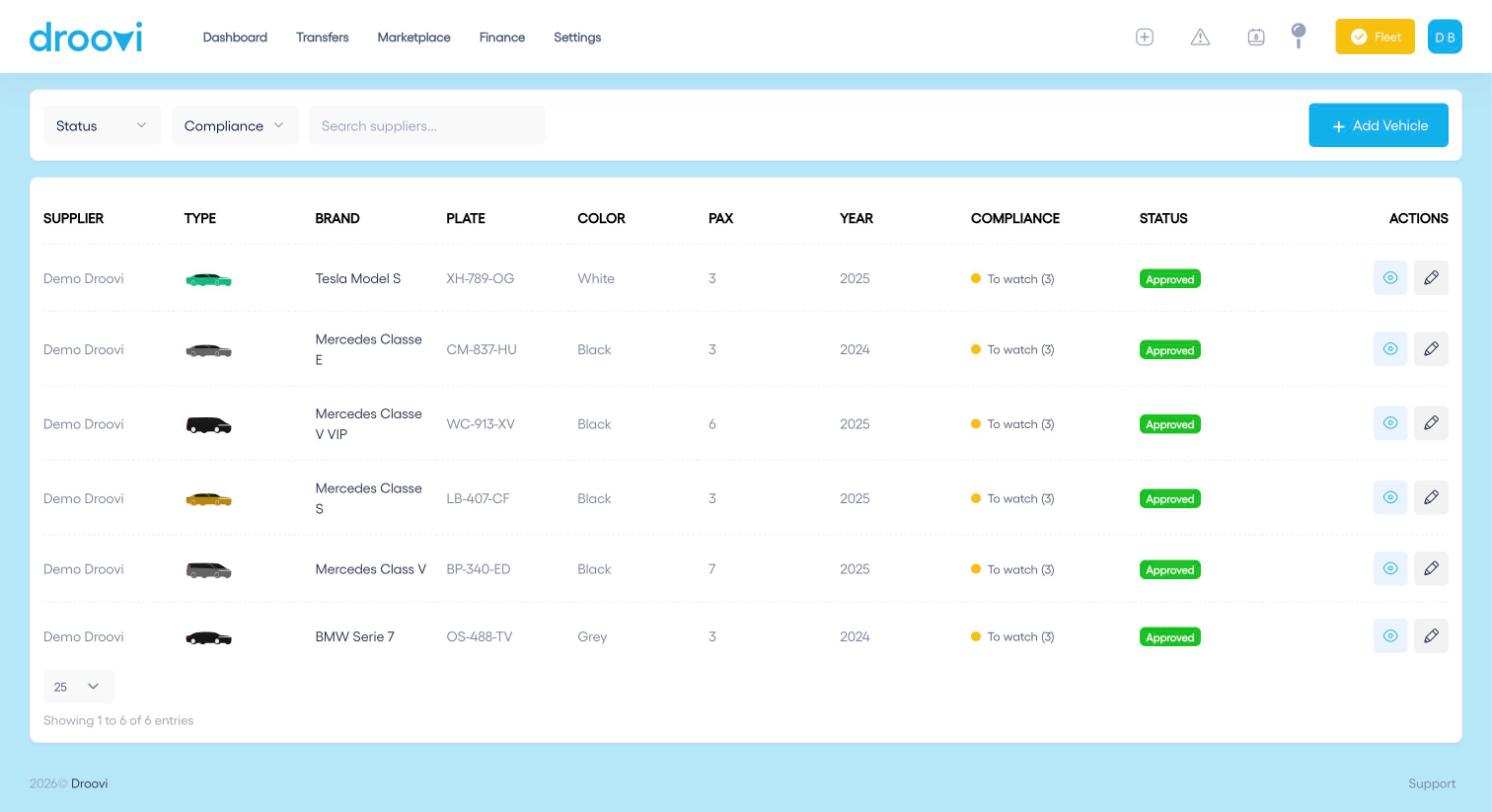Click the green car icon for Tesla Model S
Viewport: 1492px width, 812px height.
coord(209,280)
